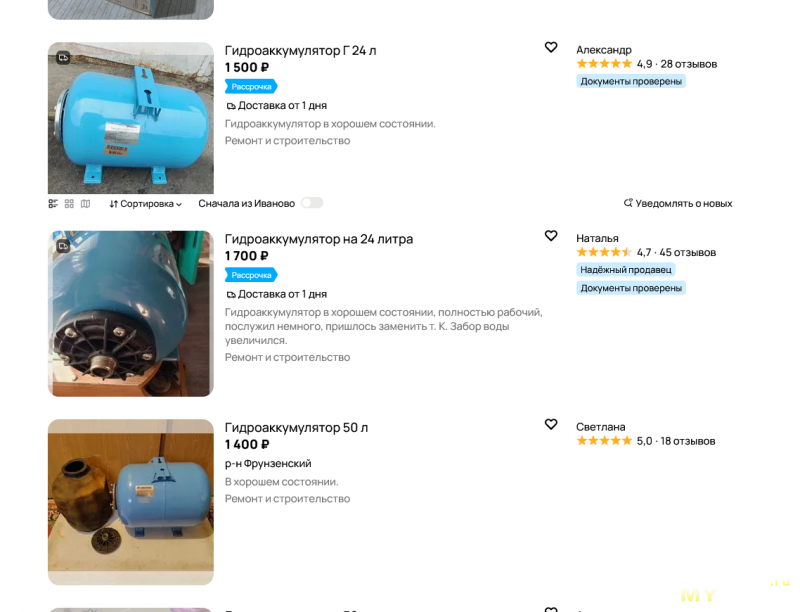Click heart icon for Гидроаккумулятор 50 л
The width and height of the screenshot is (800, 612).
(x=551, y=424)
